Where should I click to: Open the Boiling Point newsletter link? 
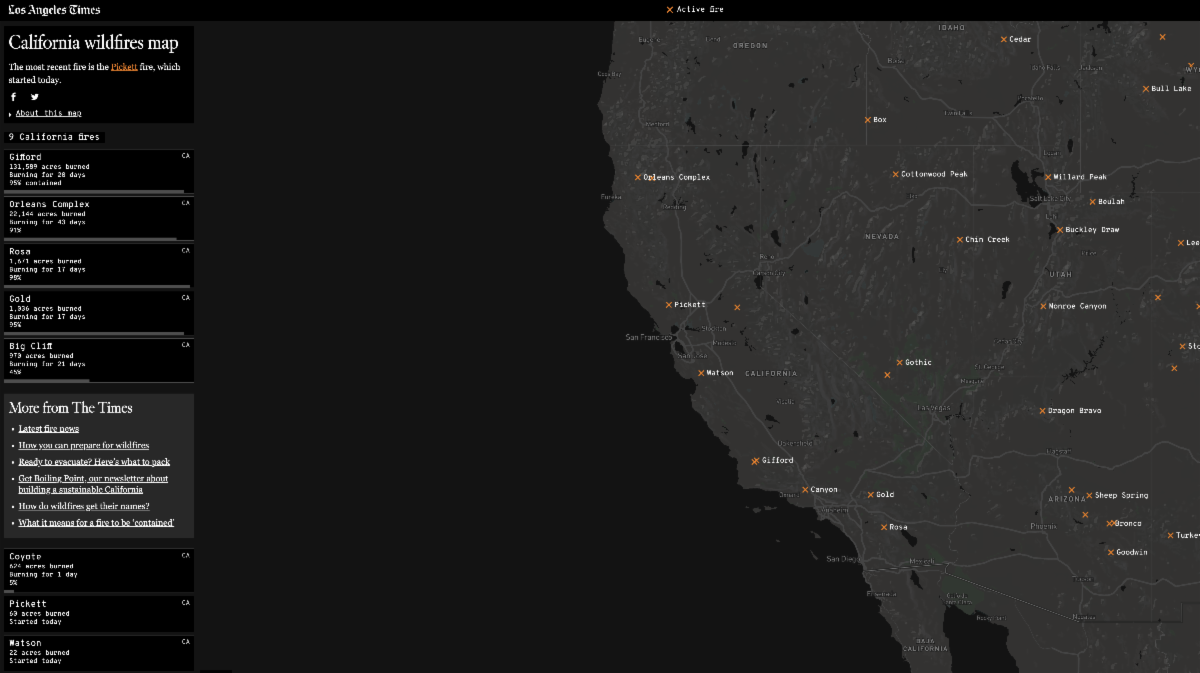click(x=93, y=484)
